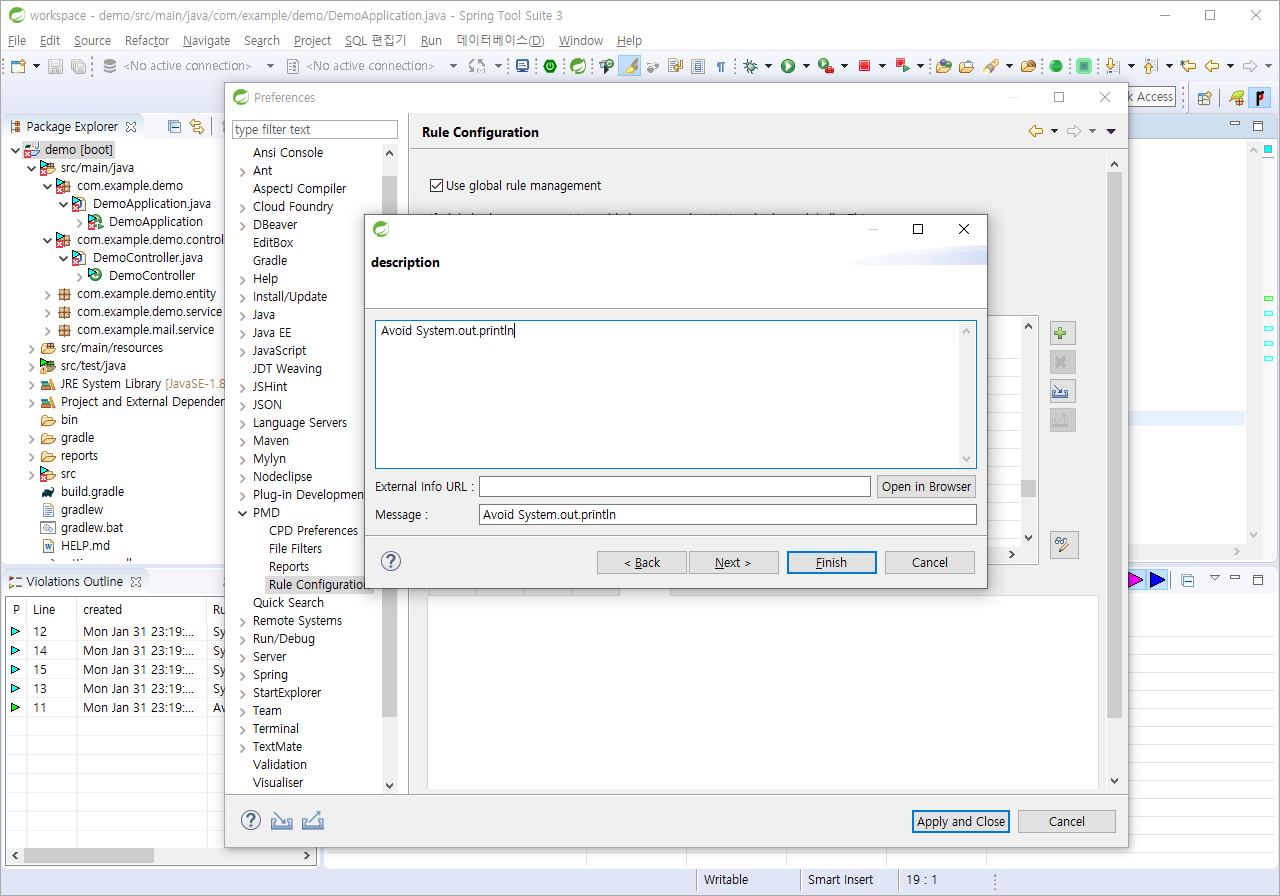Click Cancel in the description wizard

click(x=930, y=562)
